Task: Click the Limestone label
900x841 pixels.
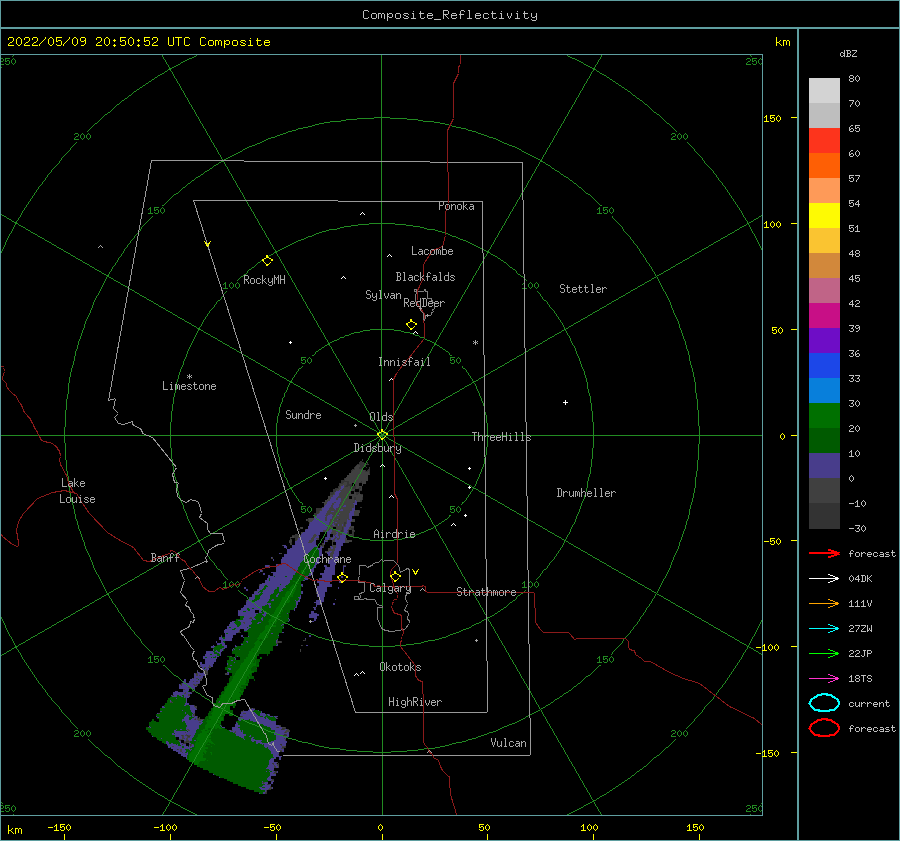Action: (x=189, y=386)
